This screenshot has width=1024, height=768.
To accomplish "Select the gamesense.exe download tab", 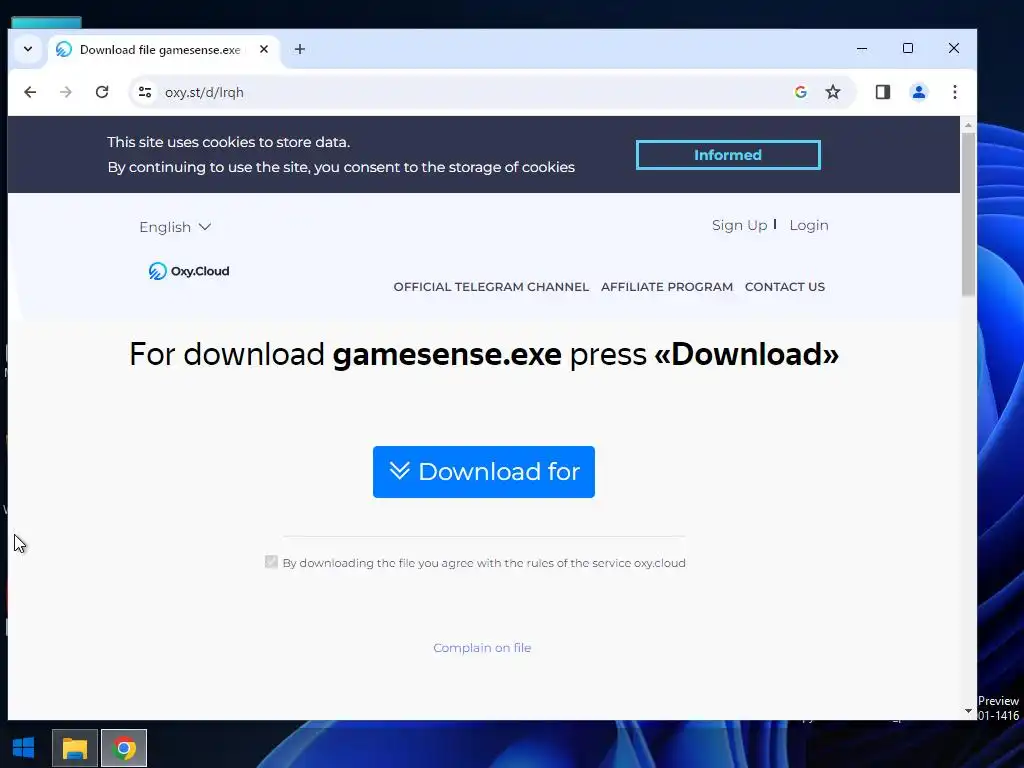I will tap(160, 50).
